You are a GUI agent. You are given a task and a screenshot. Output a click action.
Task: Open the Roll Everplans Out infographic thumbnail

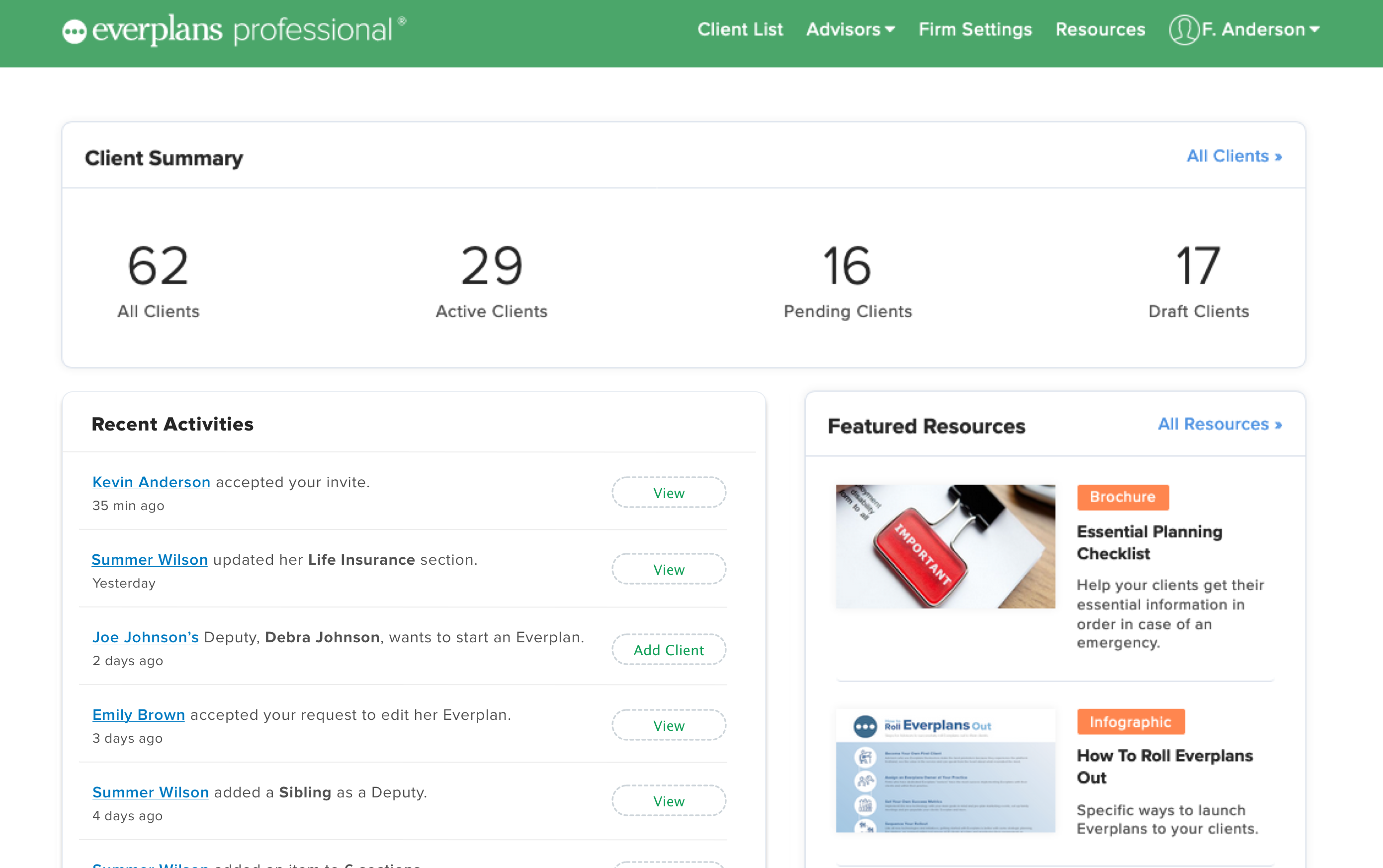click(x=945, y=771)
